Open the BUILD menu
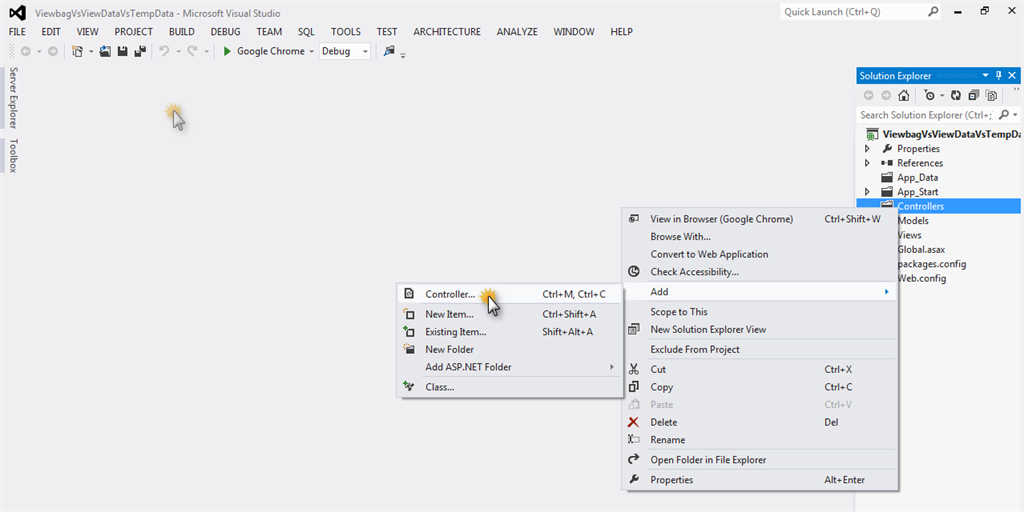The height and width of the screenshot is (512, 1024). (182, 31)
